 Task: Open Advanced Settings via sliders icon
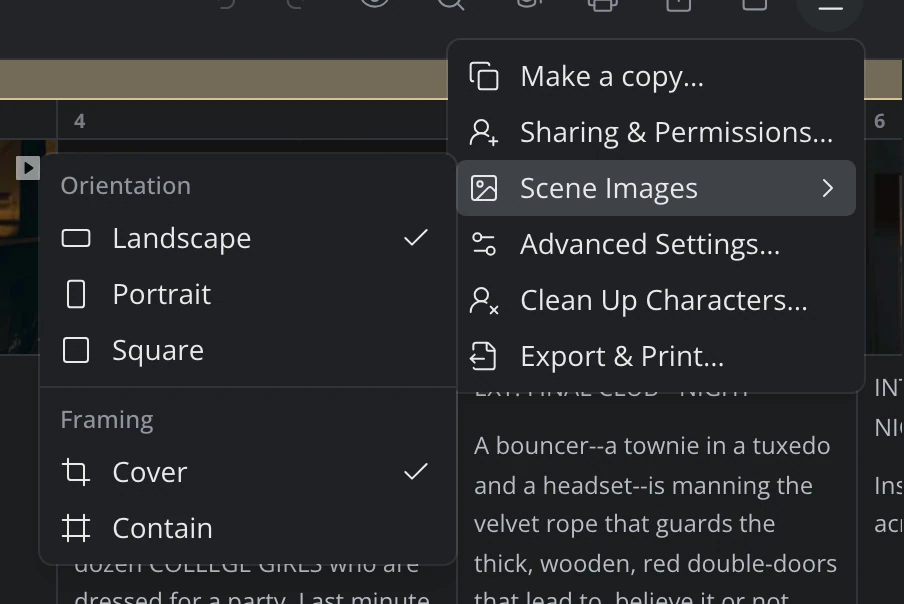point(484,244)
